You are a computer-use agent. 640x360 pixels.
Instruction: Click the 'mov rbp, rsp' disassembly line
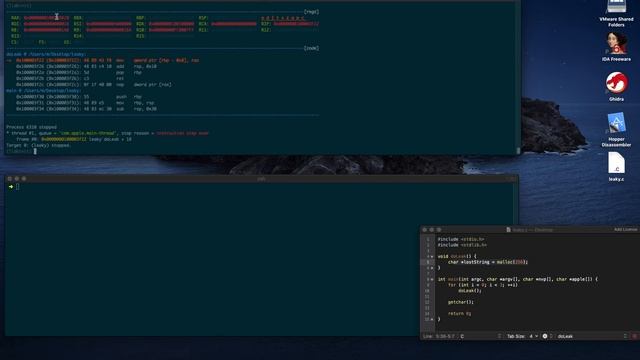[x=85, y=103]
